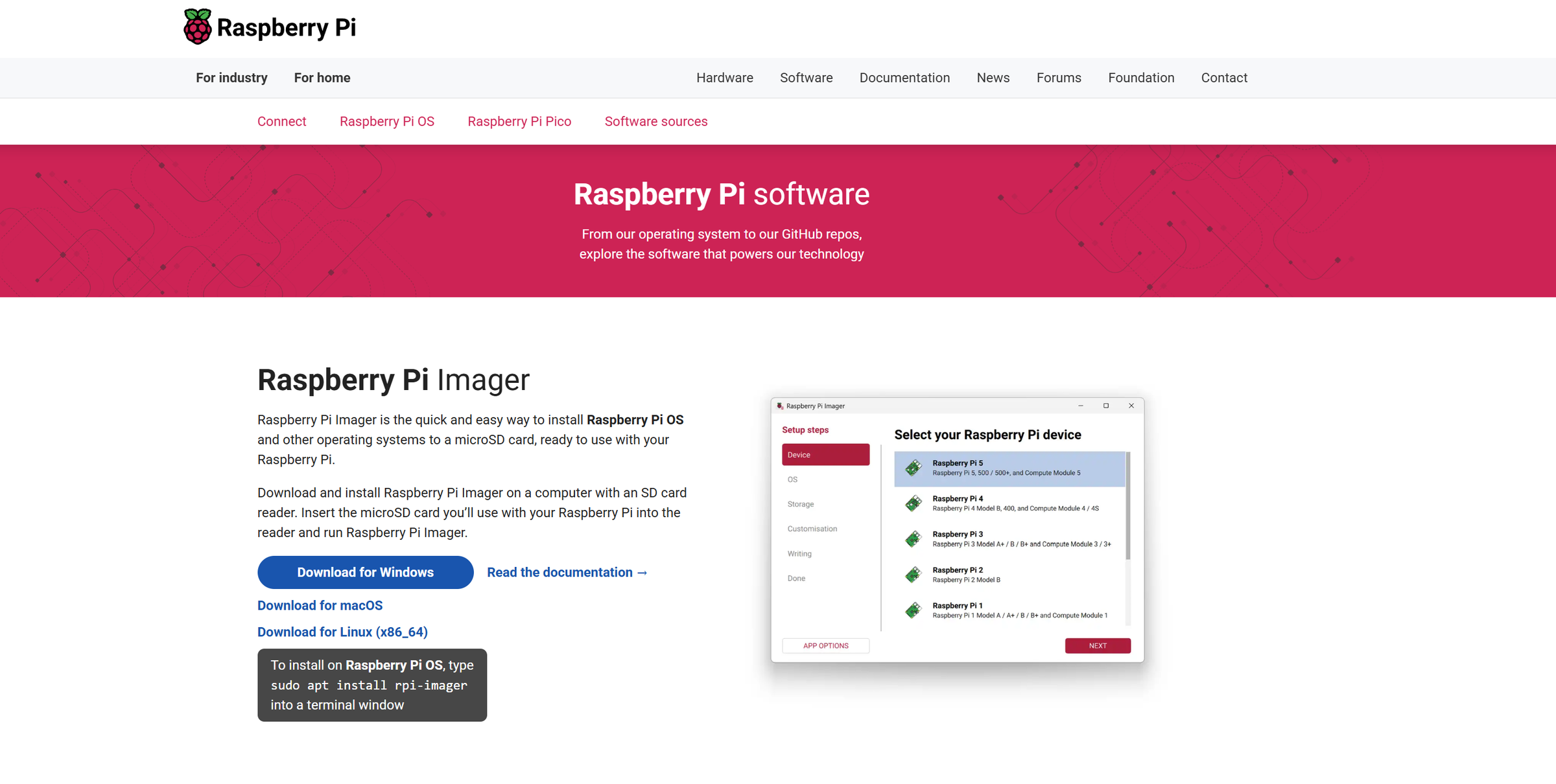The height and width of the screenshot is (784, 1556).
Task: Open the Raspberry Pi OS sub-navigation link
Action: click(x=387, y=121)
